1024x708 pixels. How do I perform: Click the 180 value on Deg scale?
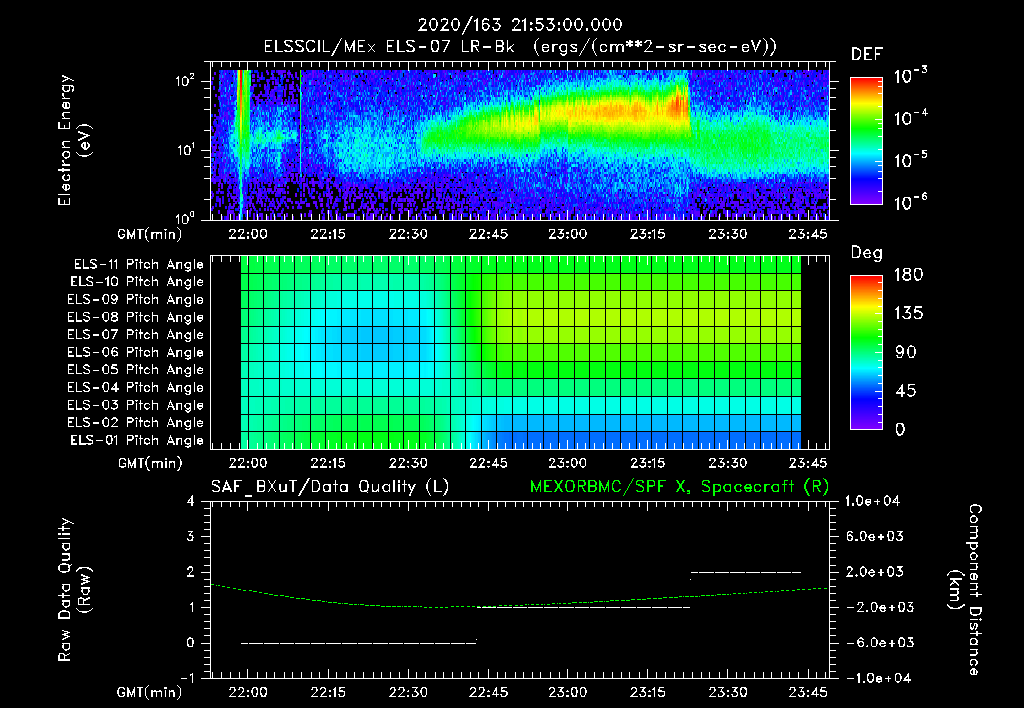pos(908,275)
